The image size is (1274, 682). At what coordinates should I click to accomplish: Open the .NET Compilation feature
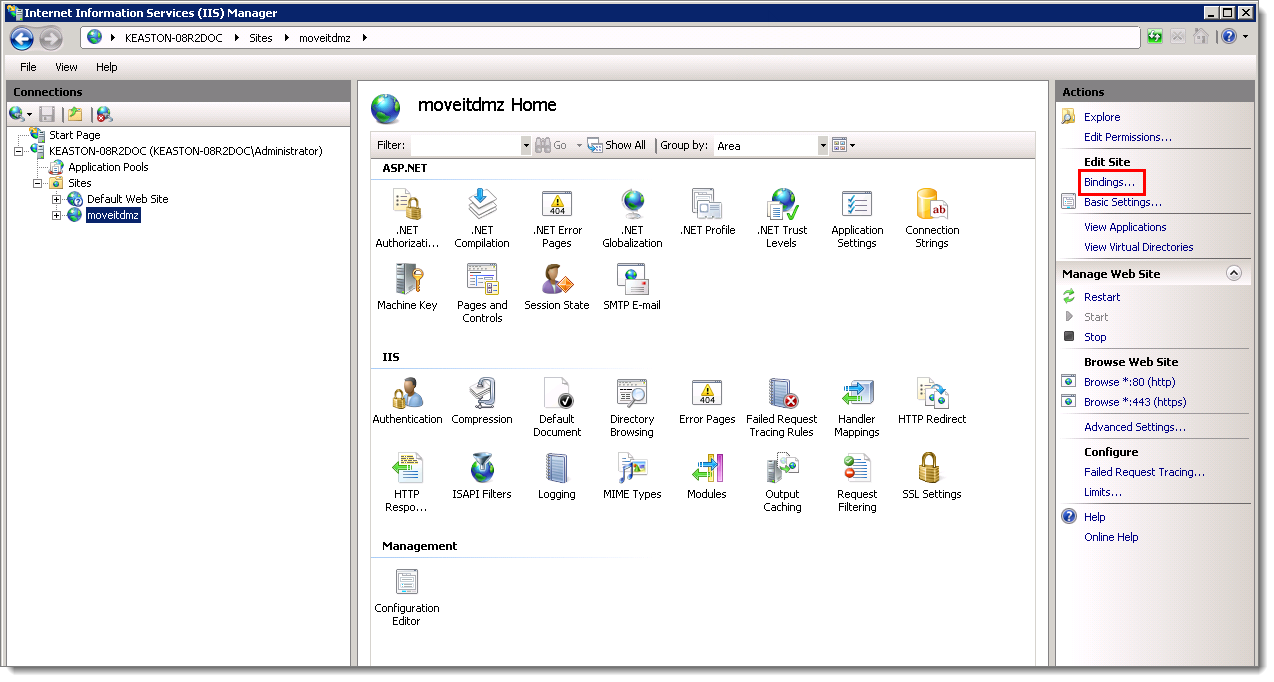pos(482,211)
